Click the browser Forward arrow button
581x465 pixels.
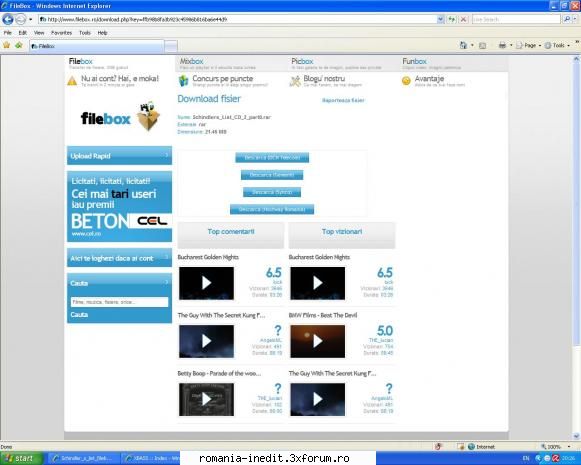click(21, 19)
